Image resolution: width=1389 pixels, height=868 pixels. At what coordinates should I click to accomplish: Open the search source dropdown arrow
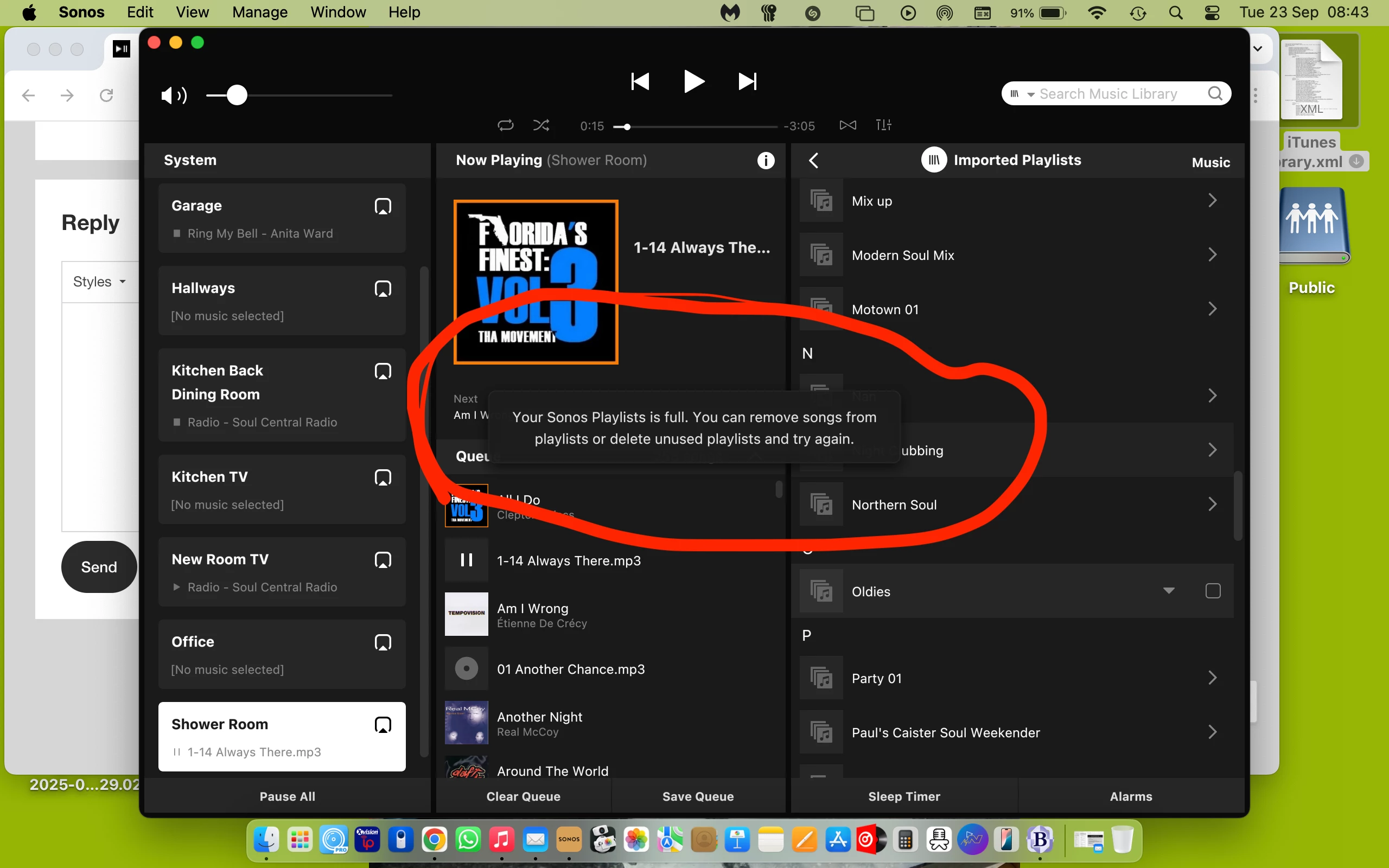tap(1031, 94)
